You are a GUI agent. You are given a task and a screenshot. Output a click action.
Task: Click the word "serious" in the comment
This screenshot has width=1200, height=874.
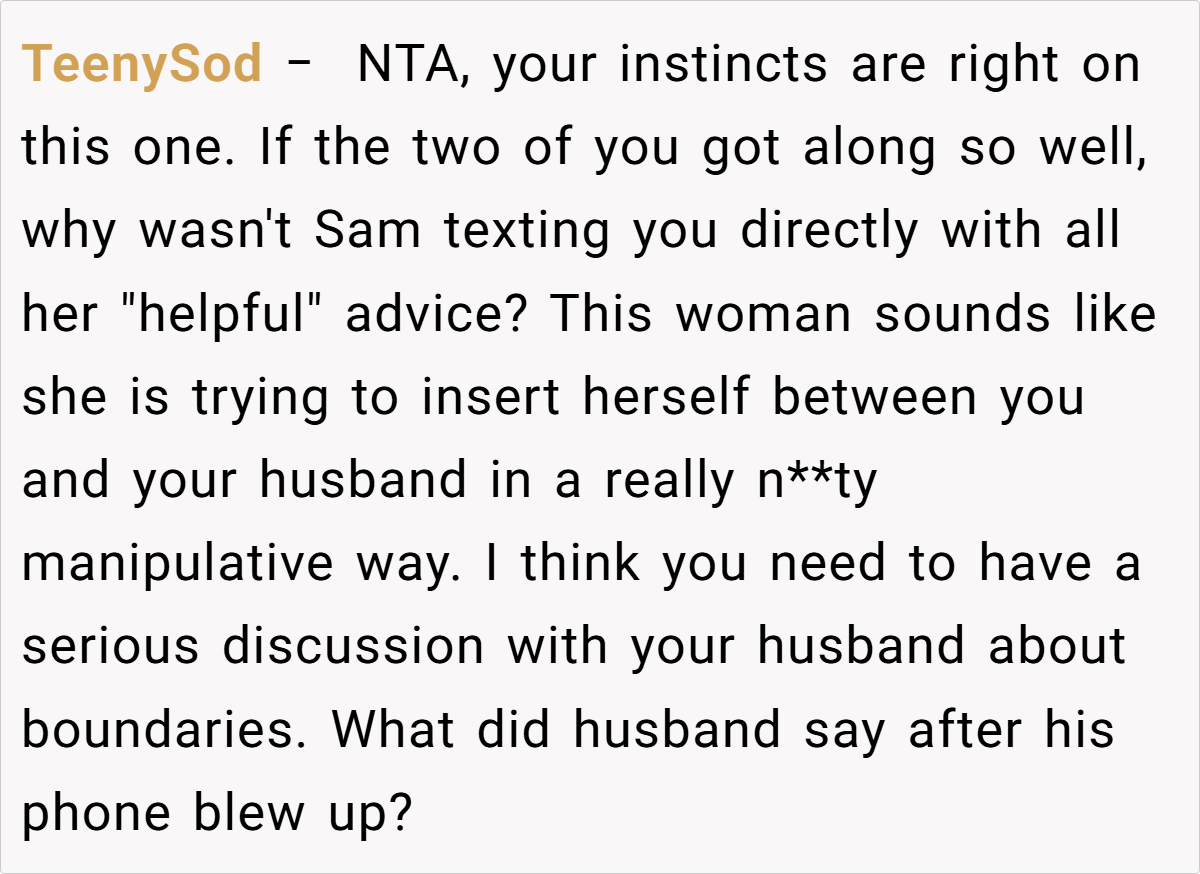[x=111, y=648]
